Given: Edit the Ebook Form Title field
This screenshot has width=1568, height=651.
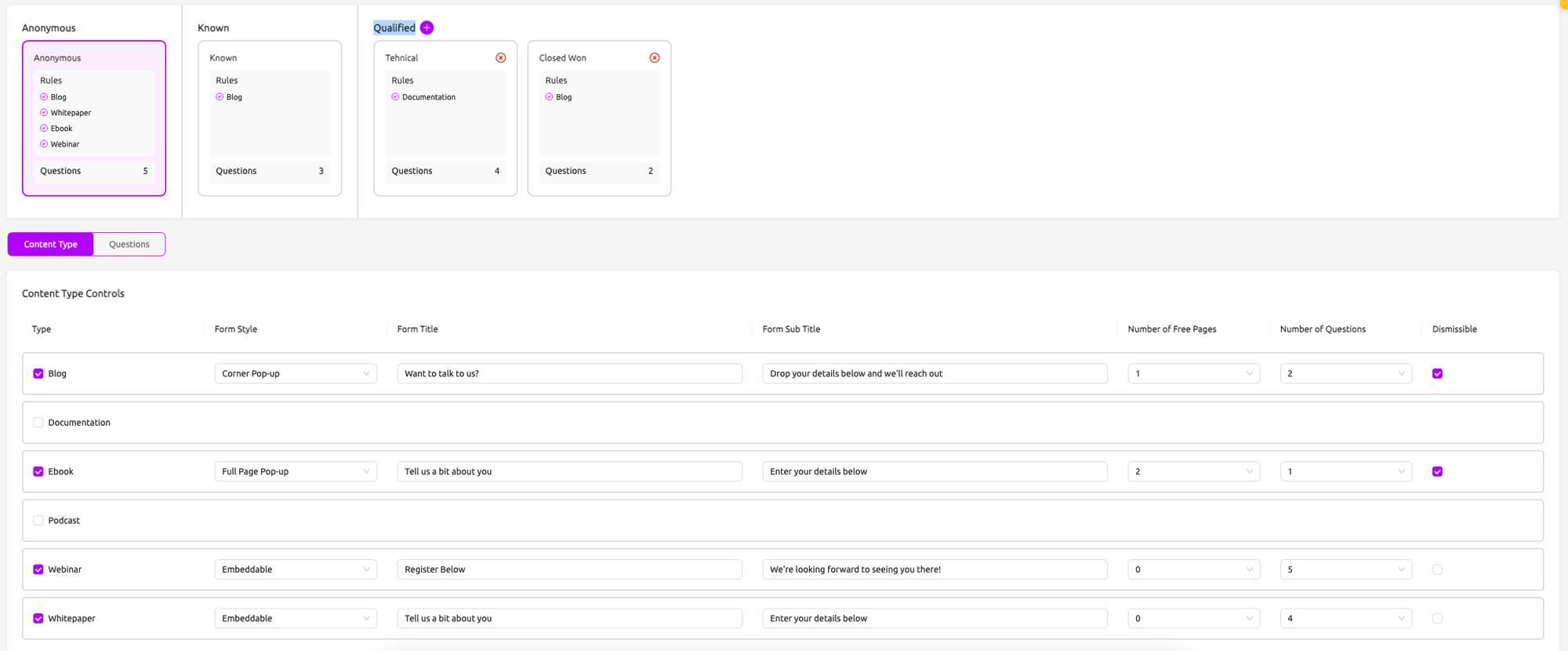Looking at the screenshot, I should click(569, 471).
